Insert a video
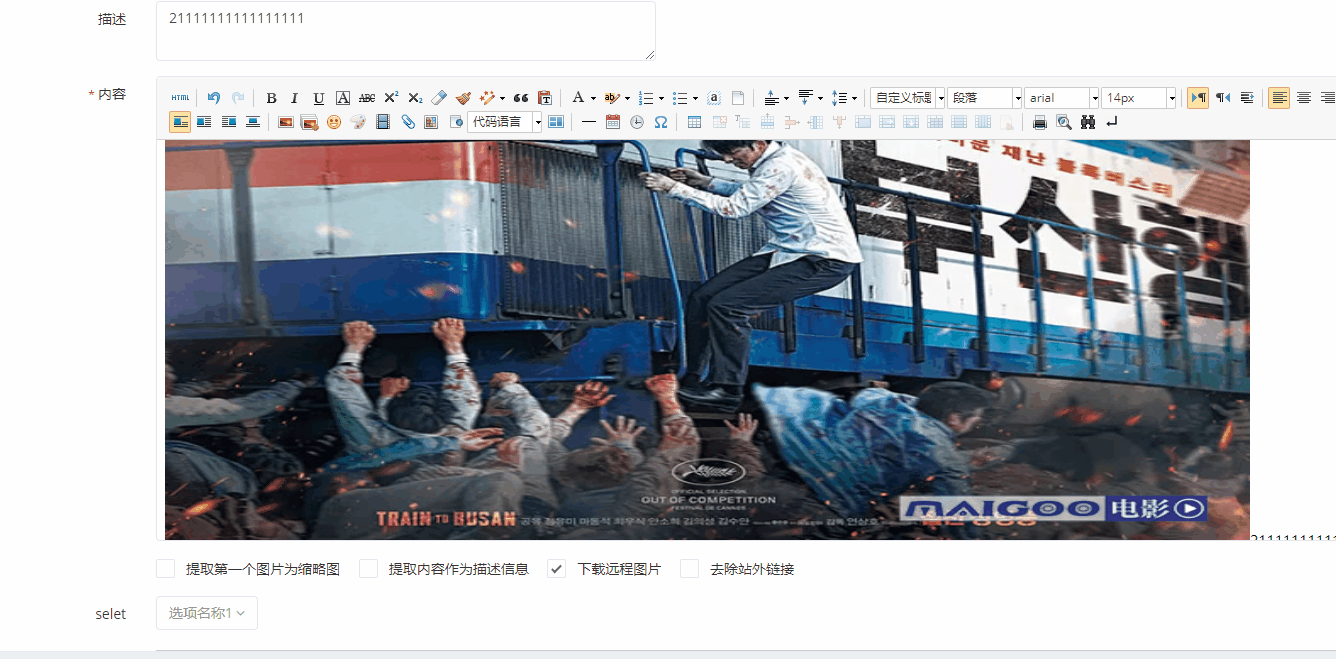 point(382,122)
